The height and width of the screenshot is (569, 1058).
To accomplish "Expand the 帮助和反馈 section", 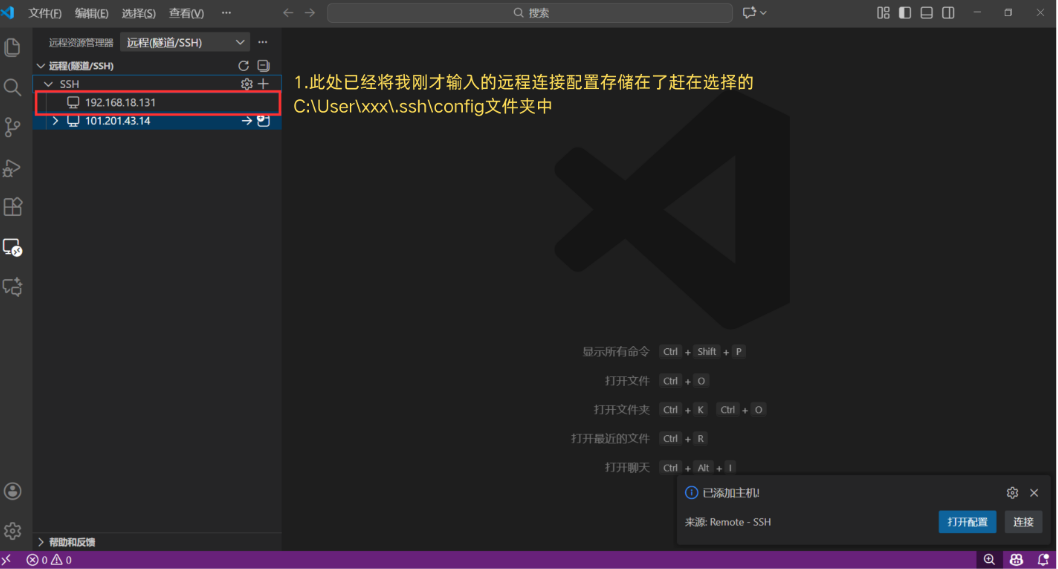I will (x=40, y=542).
